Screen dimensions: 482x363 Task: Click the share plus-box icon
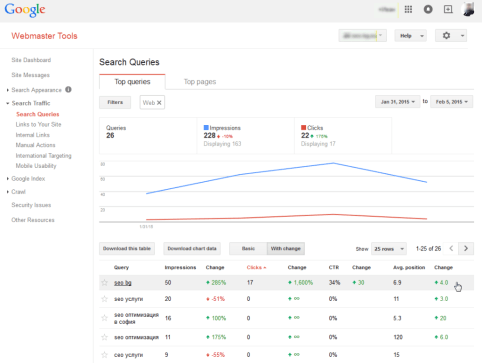click(x=448, y=9)
